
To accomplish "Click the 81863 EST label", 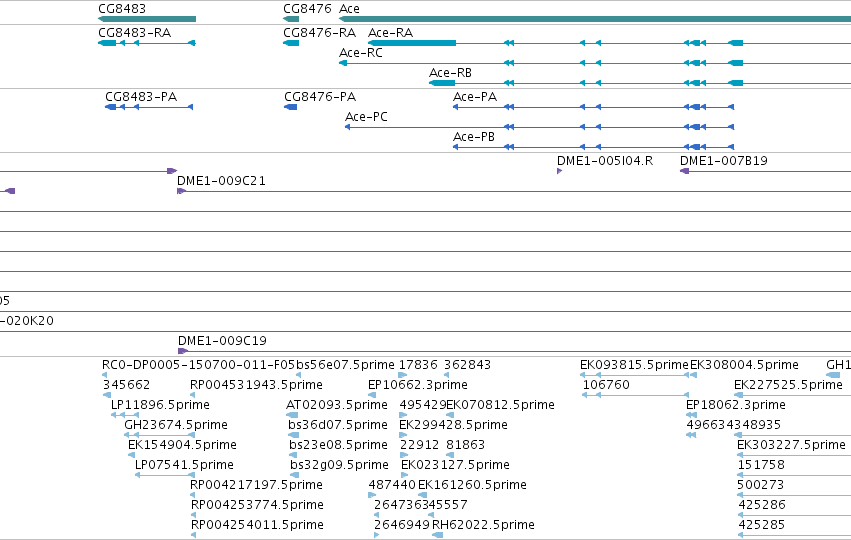I will [466, 445].
